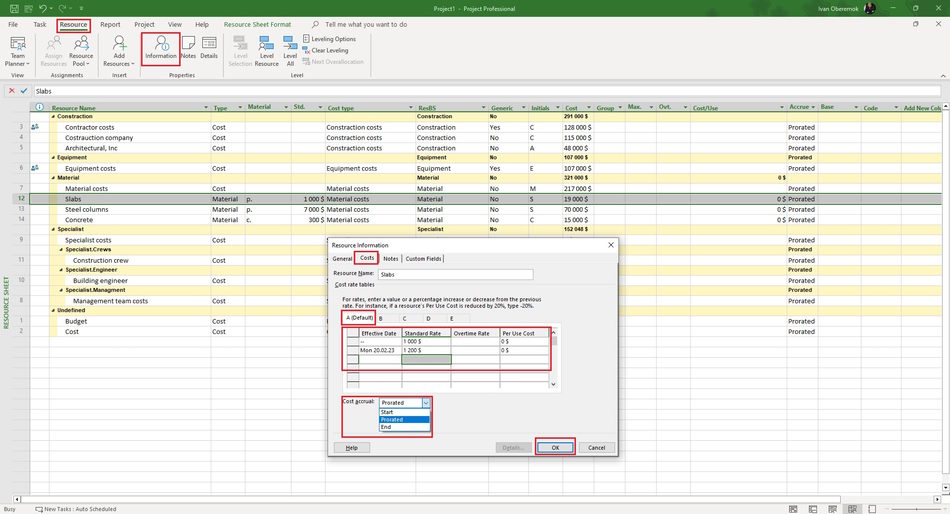The height and width of the screenshot is (514, 950).
Task: Open Custom Fields tab in dialog
Action: (423, 259)
